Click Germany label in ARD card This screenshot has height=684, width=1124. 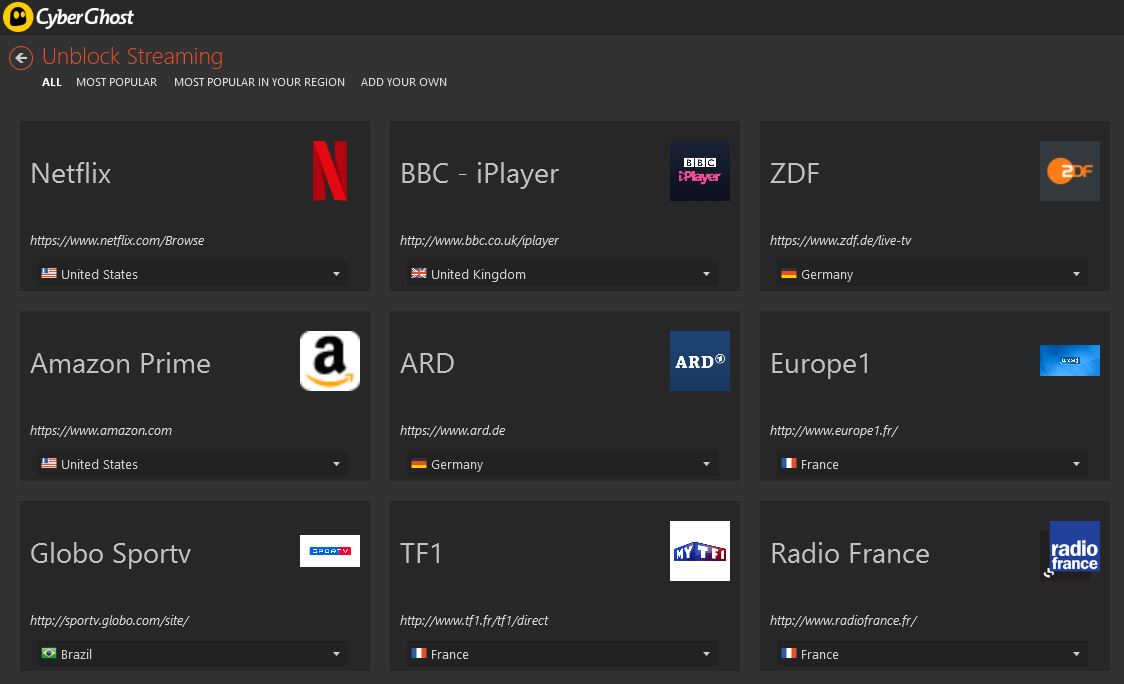[x=457, y=464]
